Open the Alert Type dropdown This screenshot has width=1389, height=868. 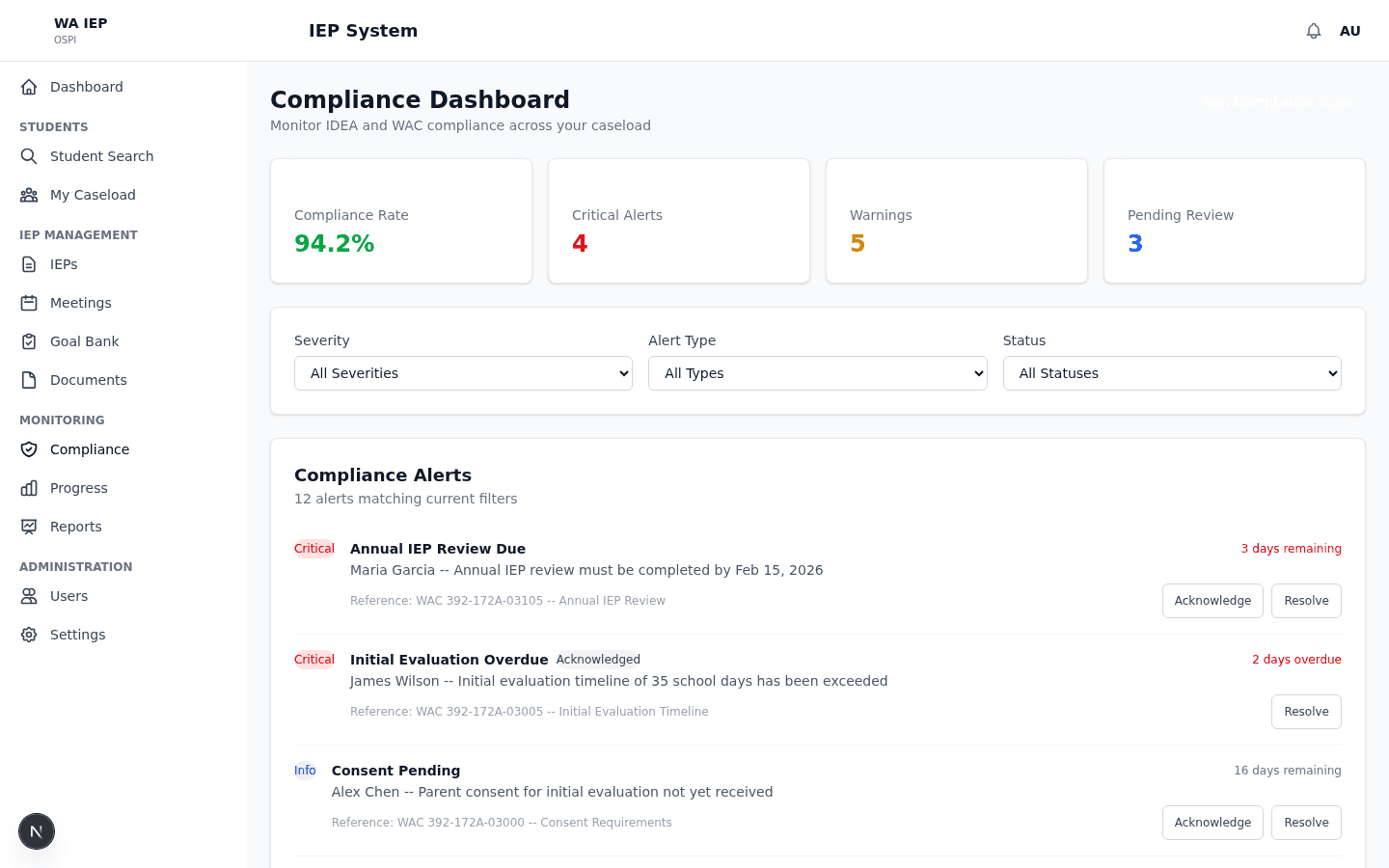tap(818, 373)
